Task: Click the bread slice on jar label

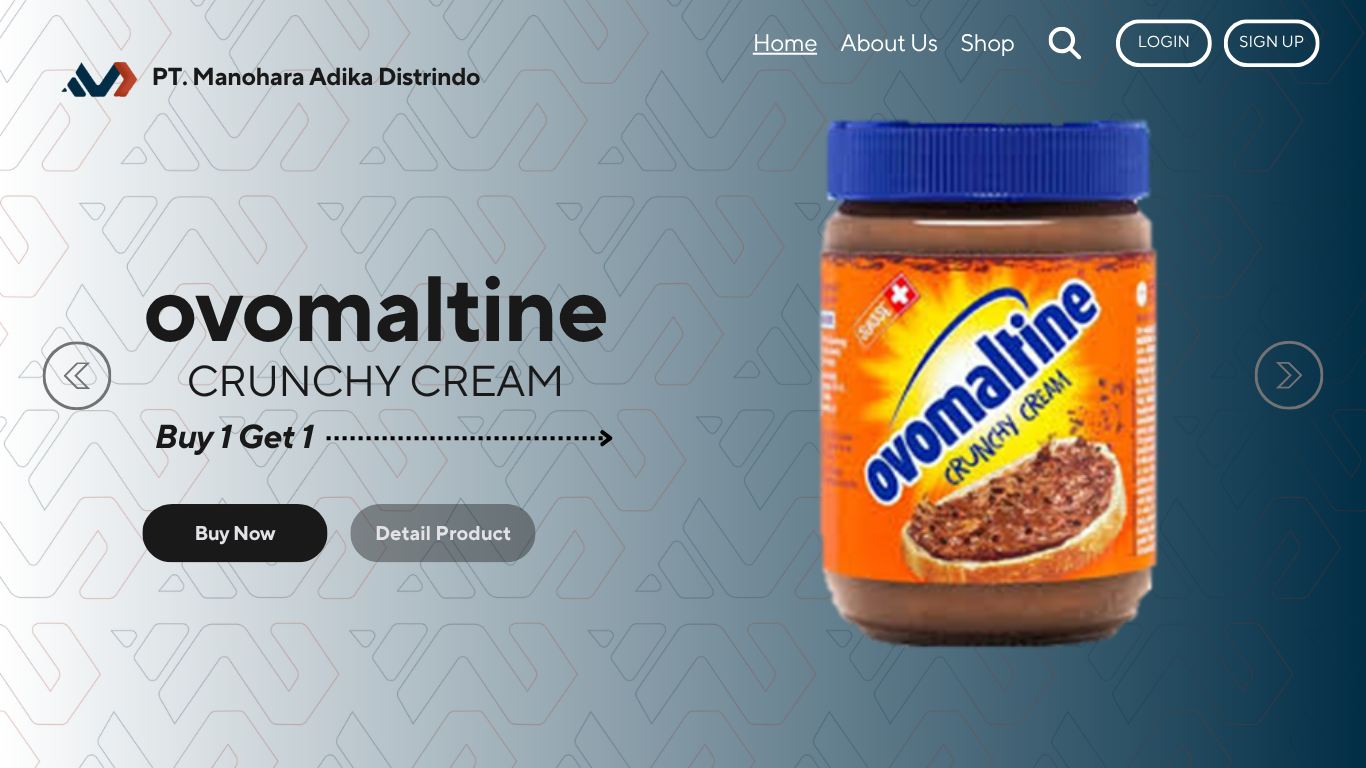Action: point(1010,513)
